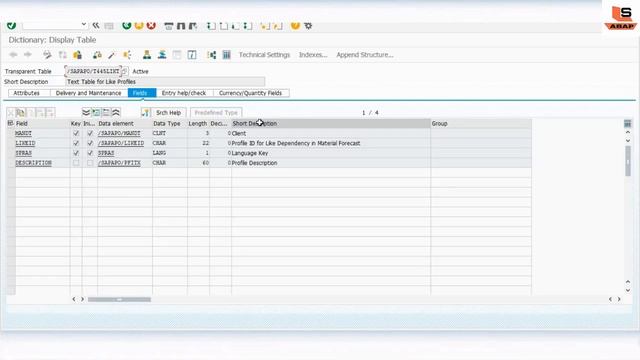Select the Fields tab
The height and width of the screenshot is (360, 640).
[142, 93]
